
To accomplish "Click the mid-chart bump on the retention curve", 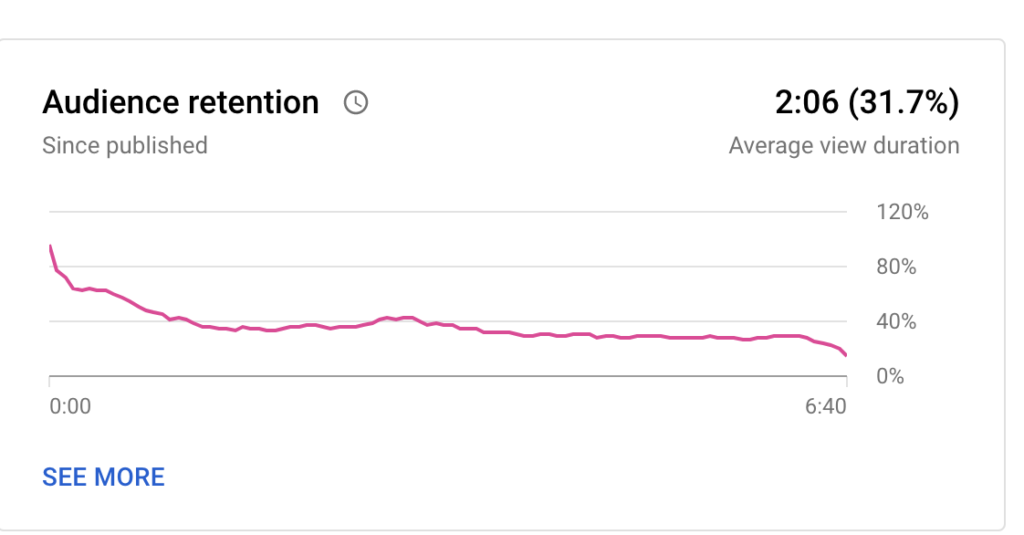I will point(398,318).
